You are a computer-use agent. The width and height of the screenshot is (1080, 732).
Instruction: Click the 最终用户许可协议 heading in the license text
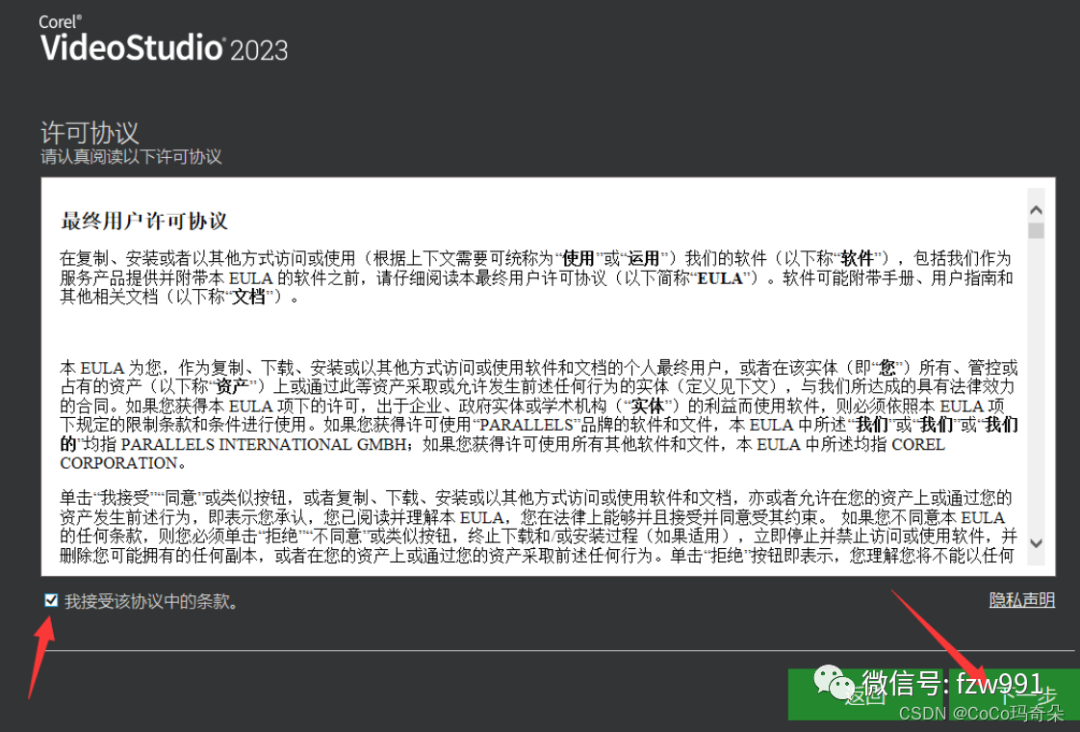click(144, 221)
